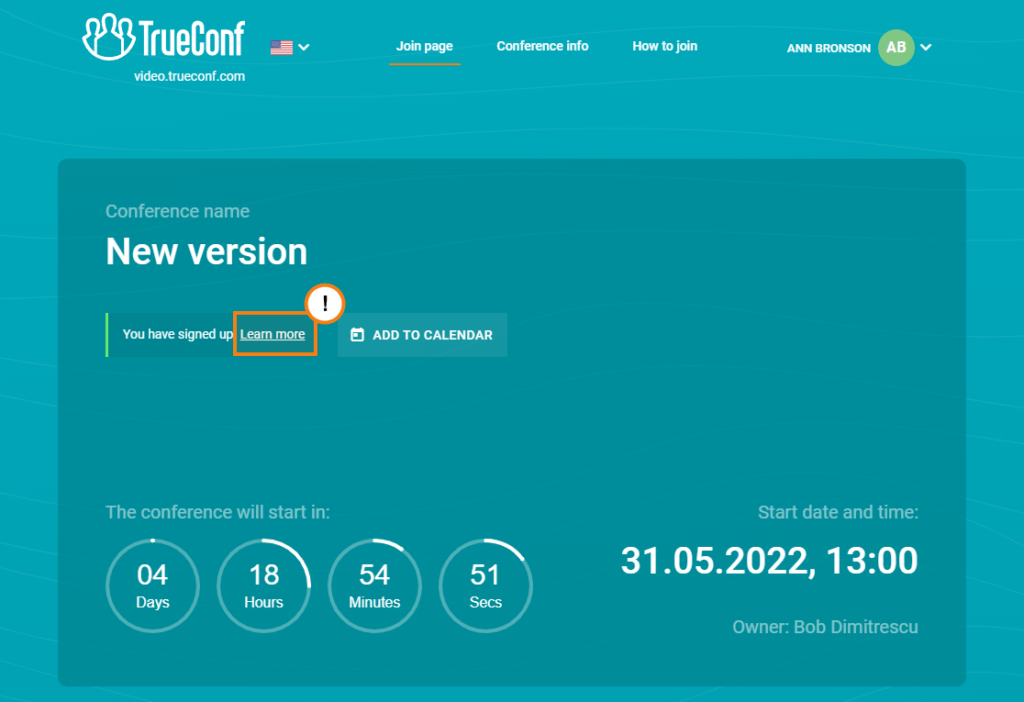Image resolution: width=1024 pixels, height=702 pixels.
Task: Expand the language selection chevron
Action: click(x=304, y=47)
